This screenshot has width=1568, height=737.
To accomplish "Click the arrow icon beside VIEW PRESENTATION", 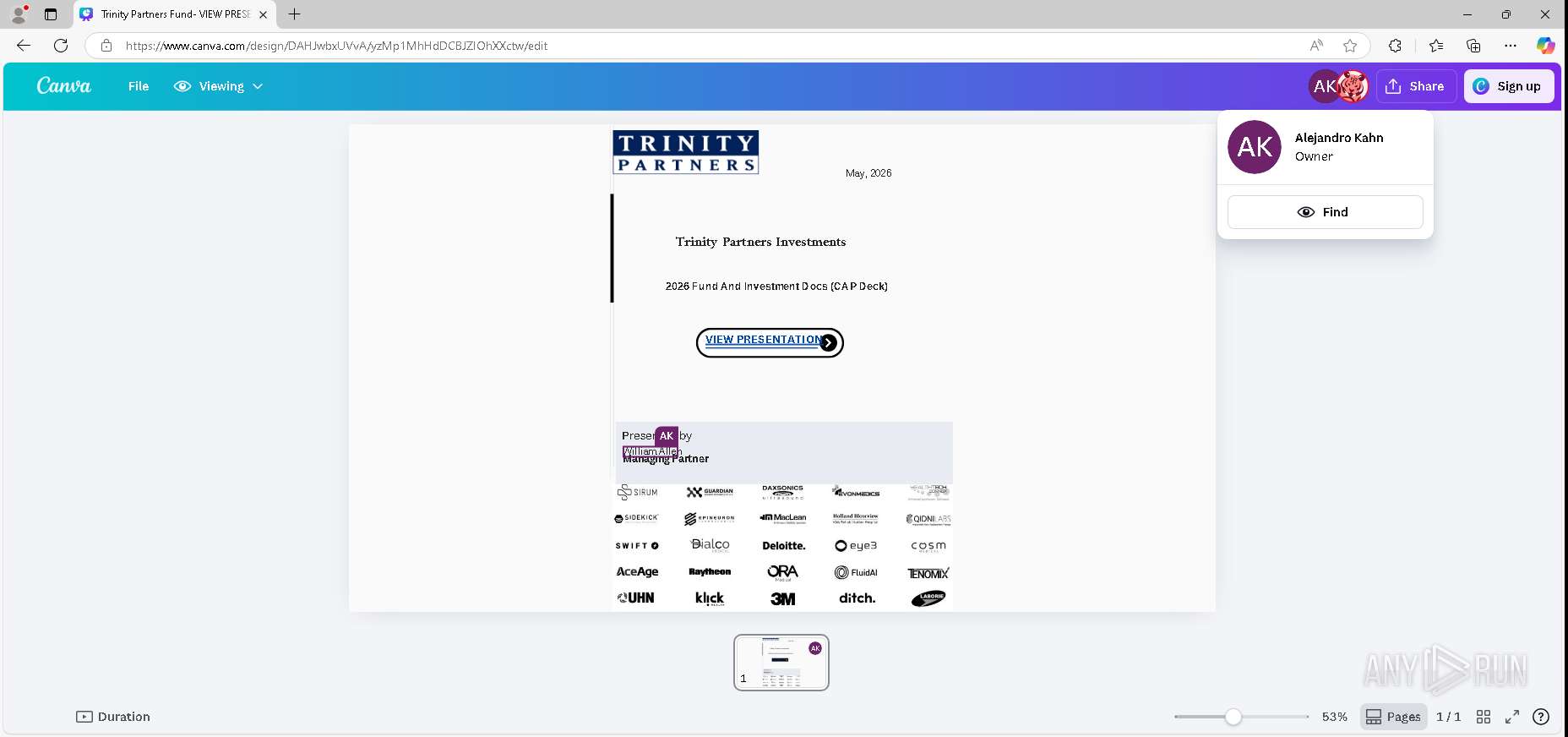I will pos(829,342).
